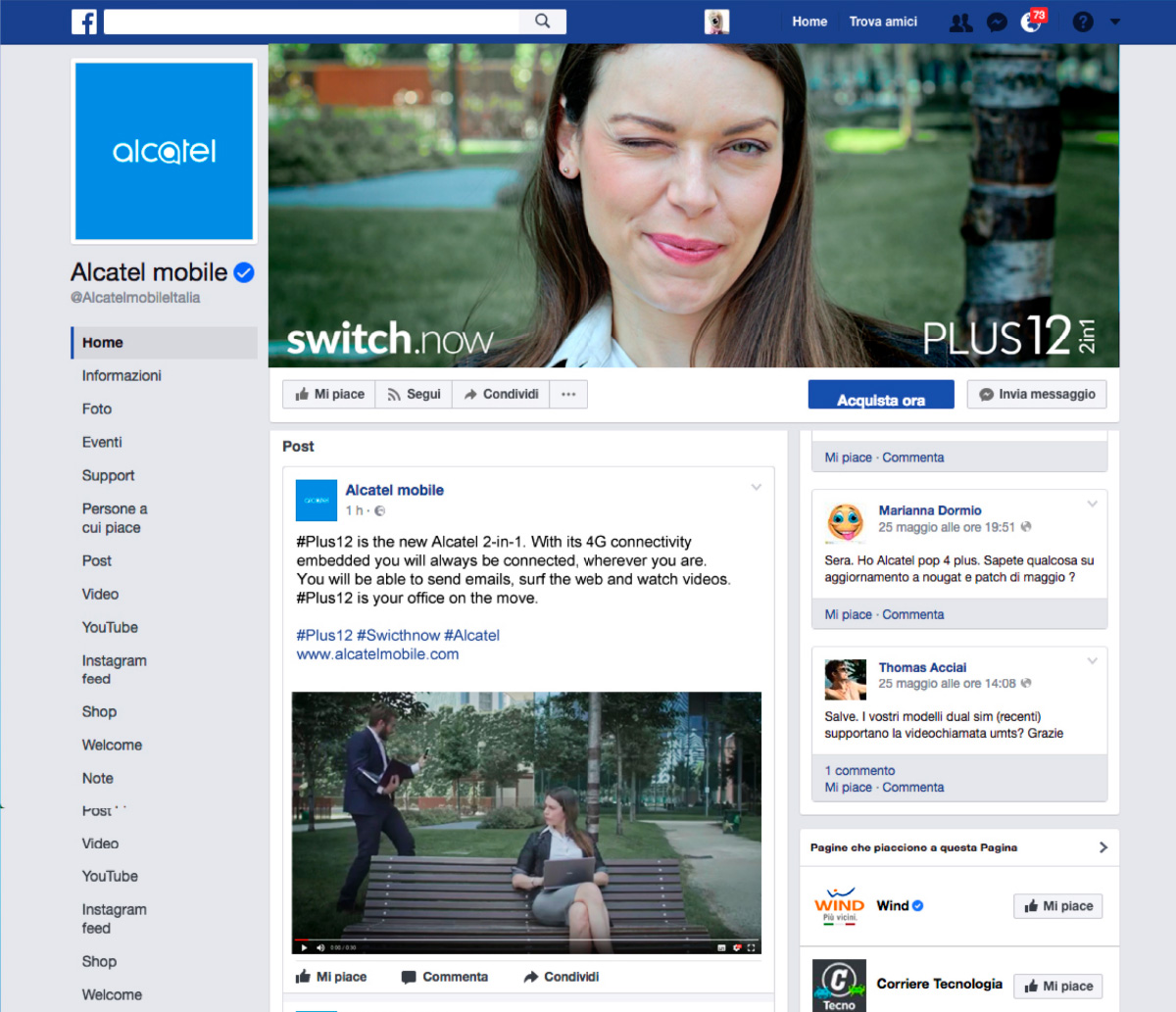1176x1012 pixels.
Task: Click Home in the top navigation bar
Action: 809,22
